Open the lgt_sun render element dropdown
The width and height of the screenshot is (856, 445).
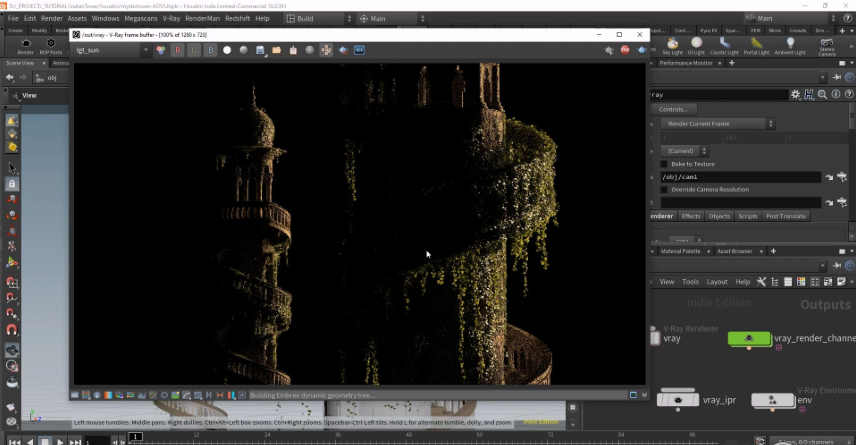112,50
